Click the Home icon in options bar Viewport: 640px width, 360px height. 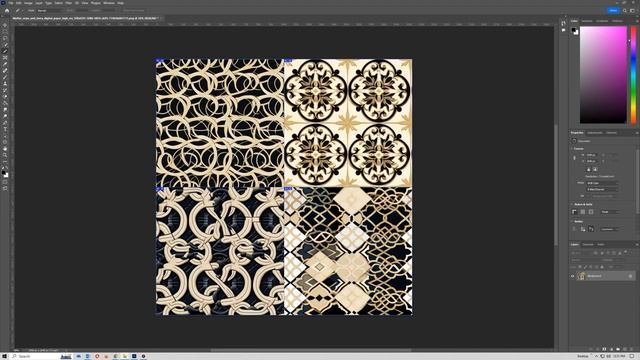click(7, 11)
